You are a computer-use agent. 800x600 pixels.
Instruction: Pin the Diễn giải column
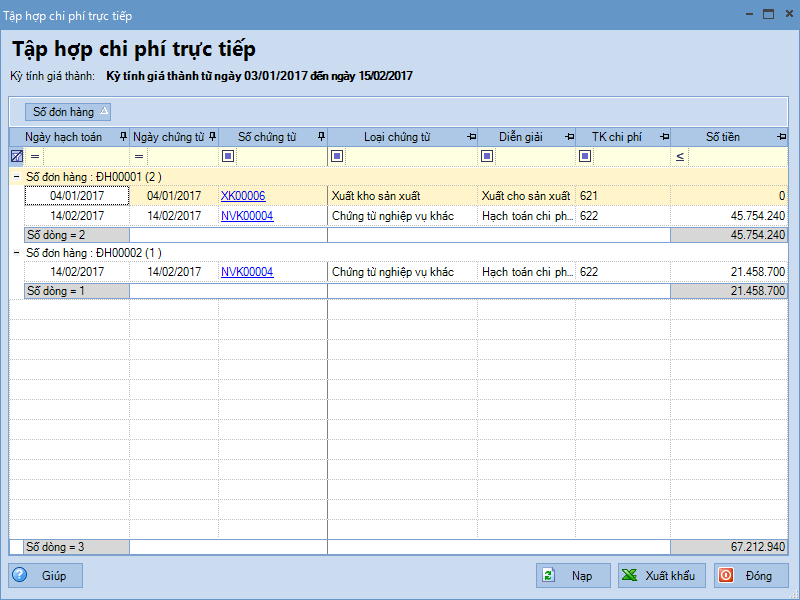(x=569, y=137)
